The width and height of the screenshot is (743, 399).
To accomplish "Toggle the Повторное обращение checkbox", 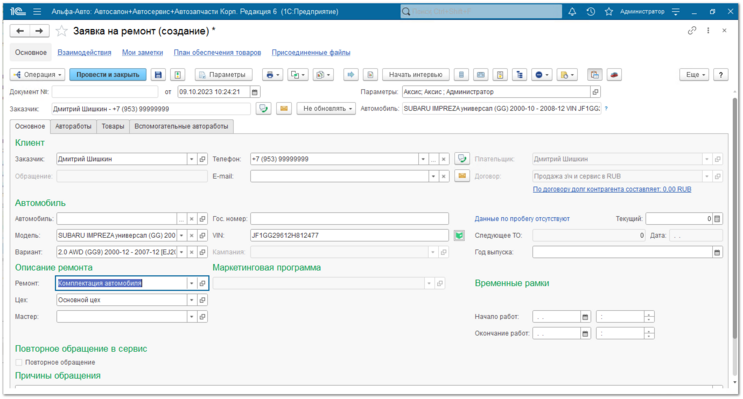I will [x=19, y=363].
